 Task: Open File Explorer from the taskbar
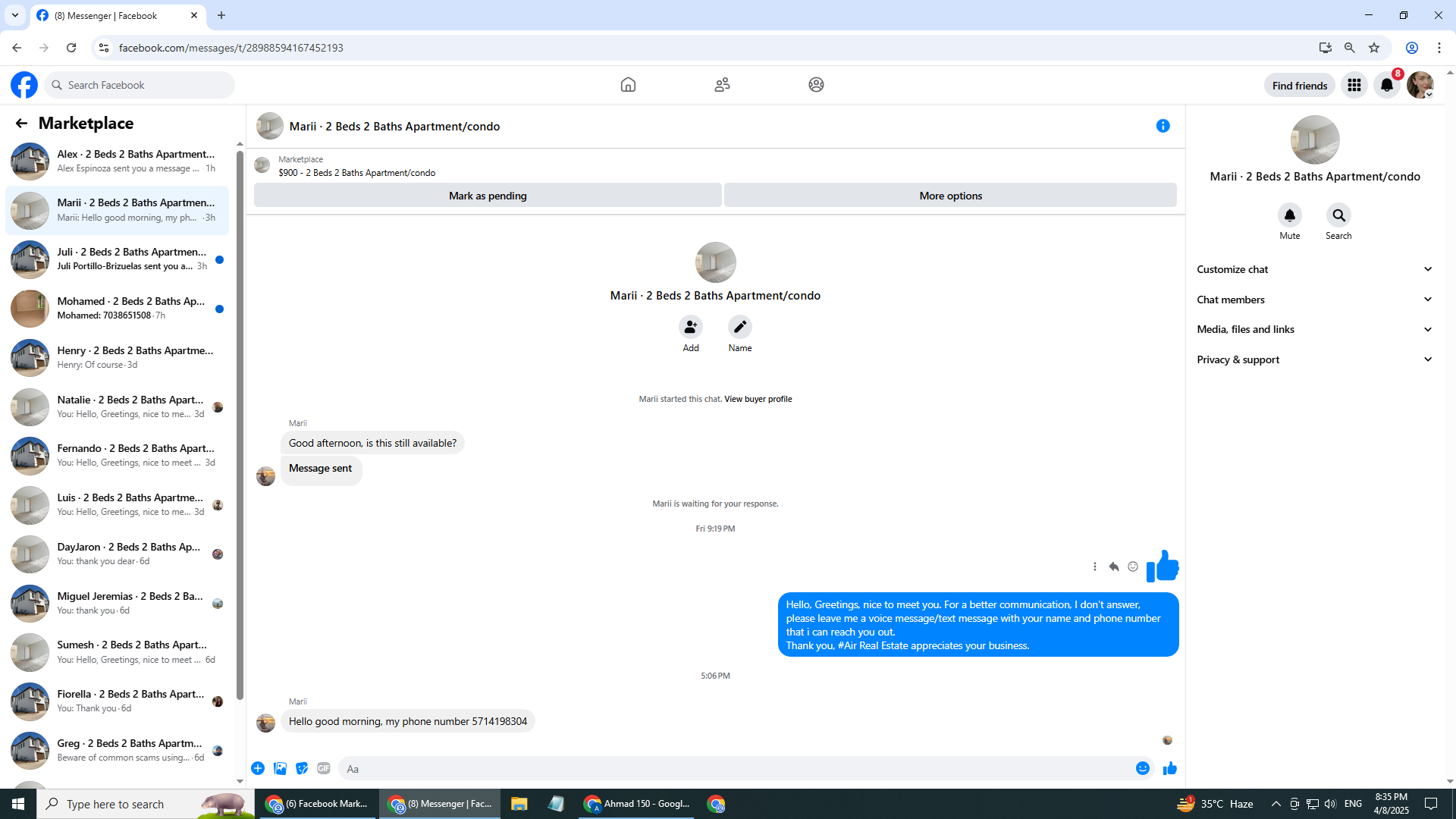pyautogui.click(x=519, y=804)
